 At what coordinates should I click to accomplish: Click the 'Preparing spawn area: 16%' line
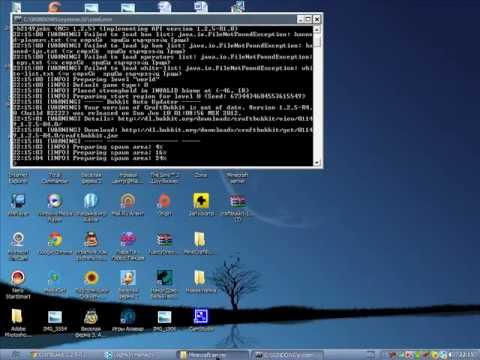click(x=90, y=153)
